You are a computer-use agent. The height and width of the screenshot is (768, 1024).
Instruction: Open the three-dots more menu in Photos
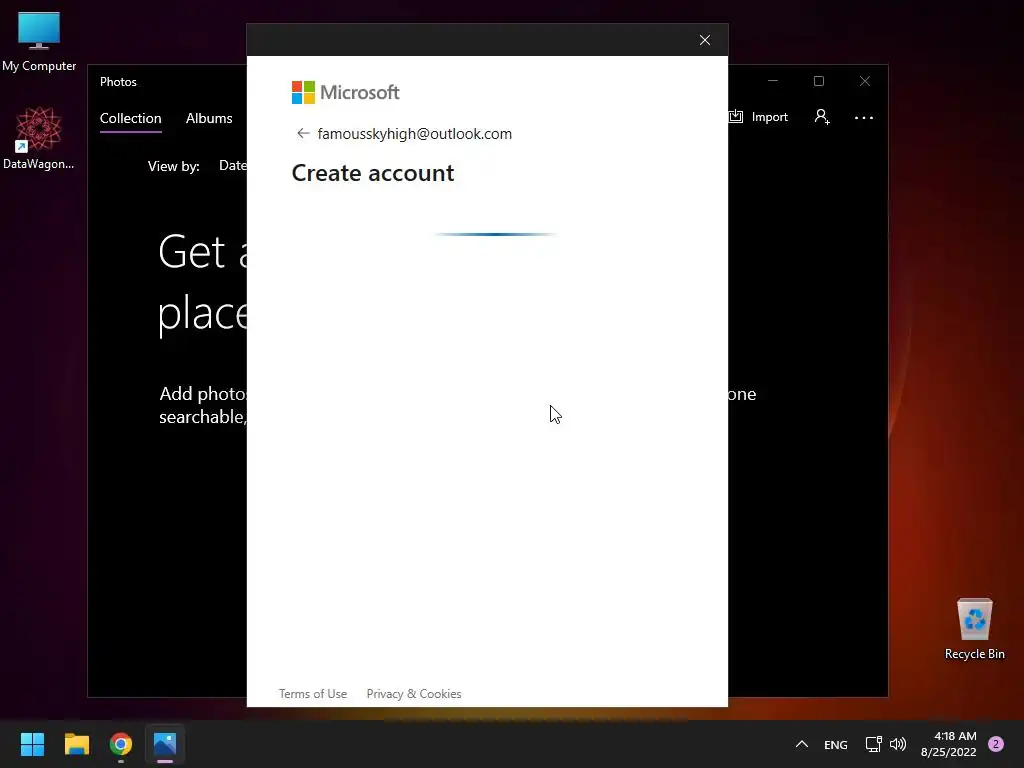pos(863,118)
